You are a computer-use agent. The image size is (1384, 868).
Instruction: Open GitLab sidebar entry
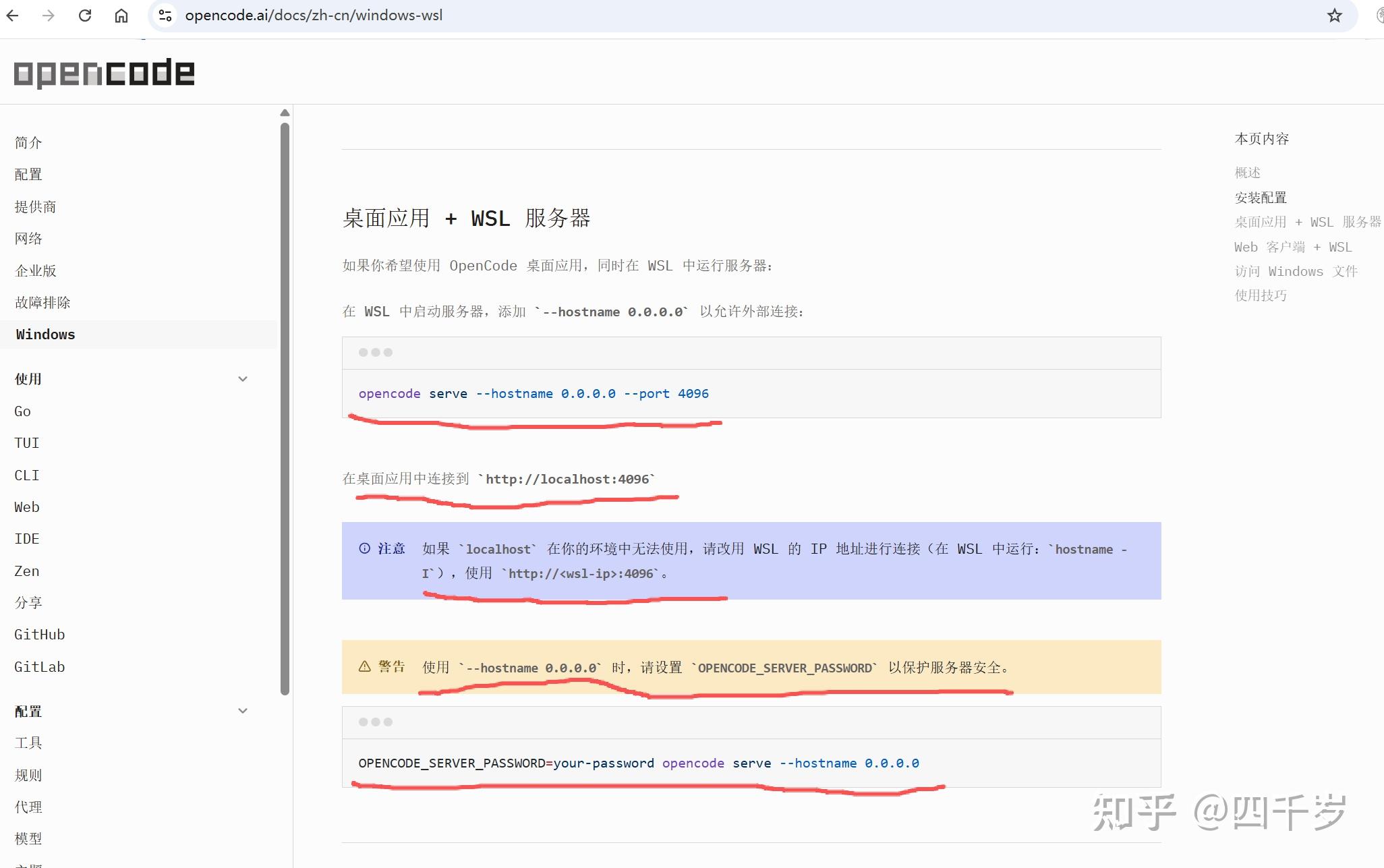tap(40, 667)
